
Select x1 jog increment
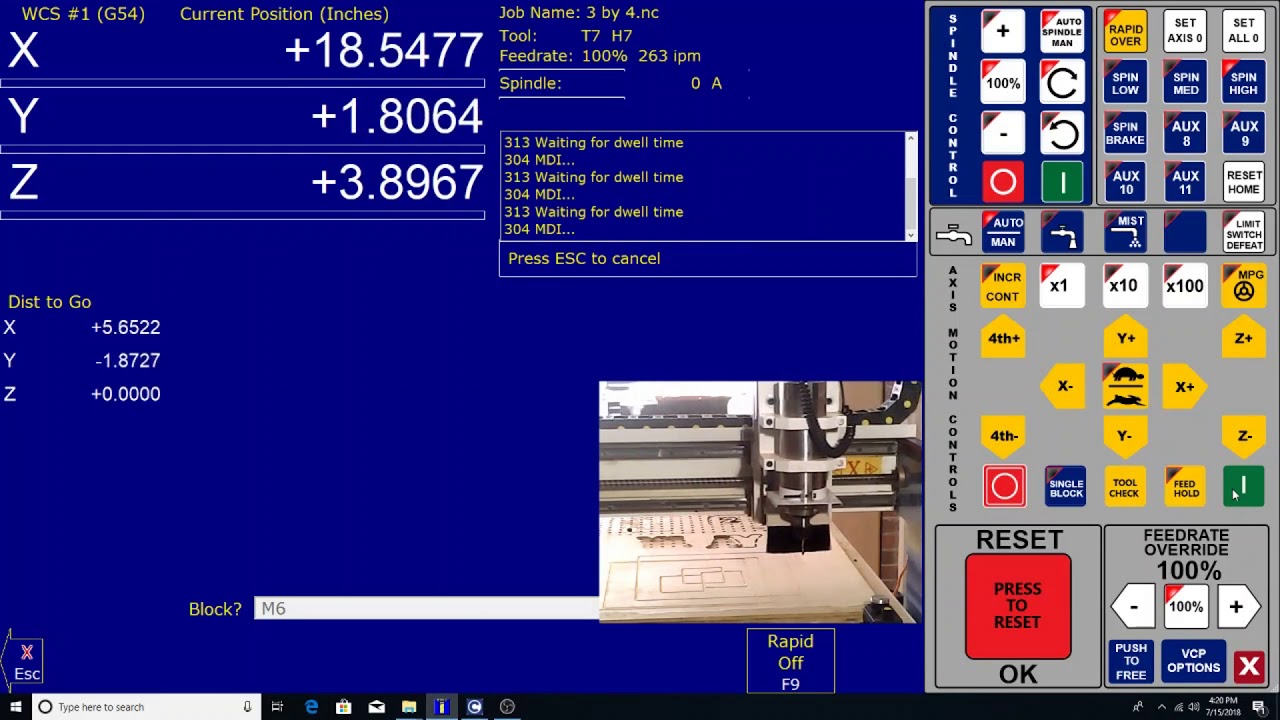1062,286
